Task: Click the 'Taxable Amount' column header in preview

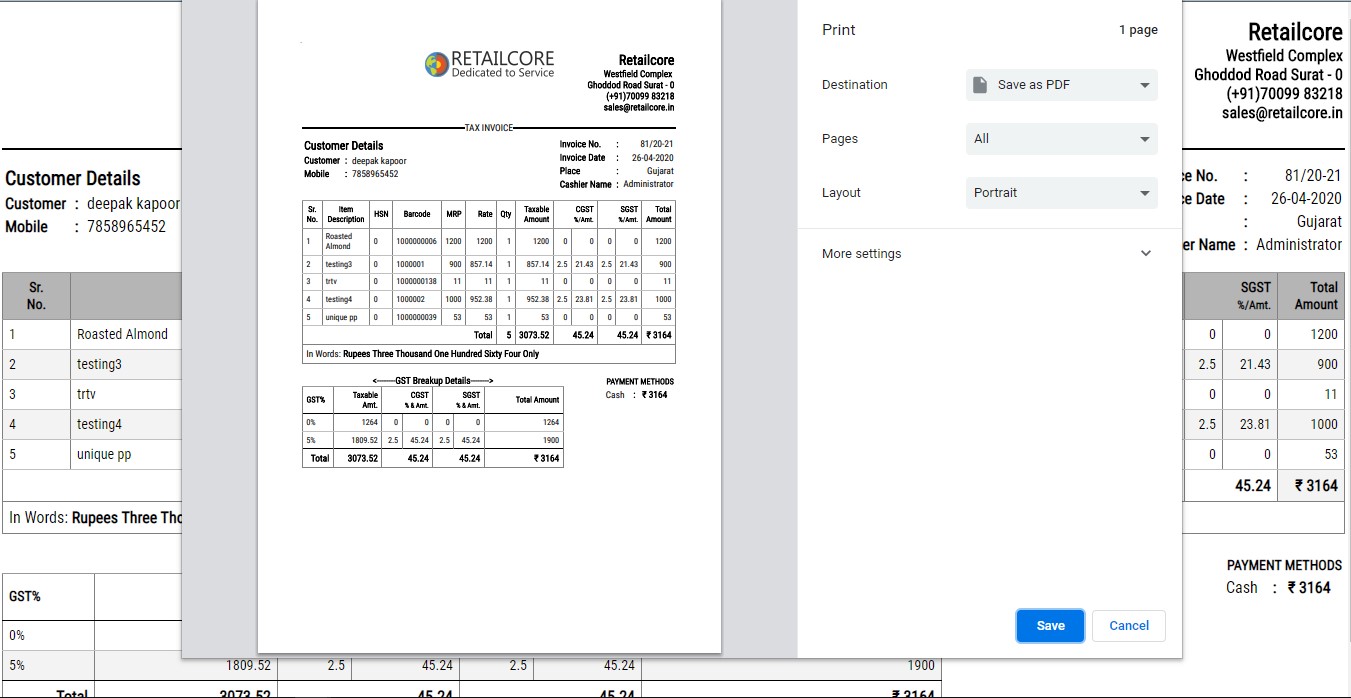Action: 537,214
